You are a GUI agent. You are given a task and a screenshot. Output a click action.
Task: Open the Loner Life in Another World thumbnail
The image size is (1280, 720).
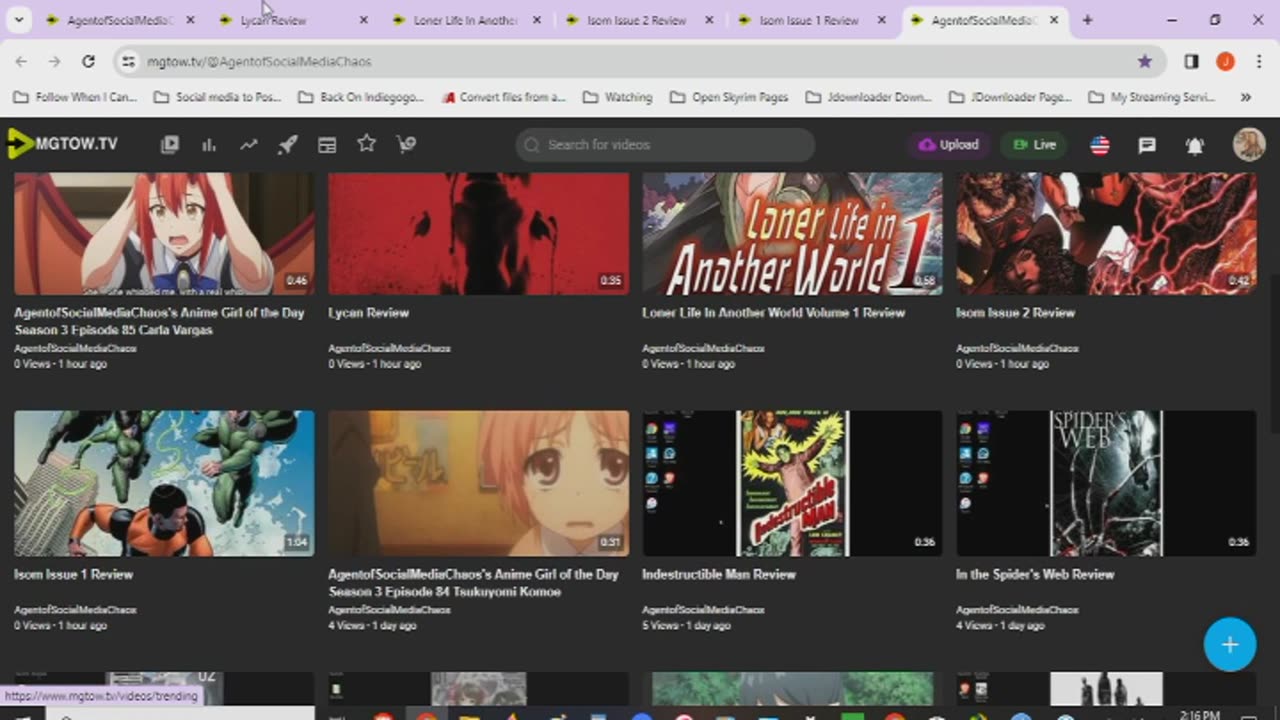tap(792, 234)
